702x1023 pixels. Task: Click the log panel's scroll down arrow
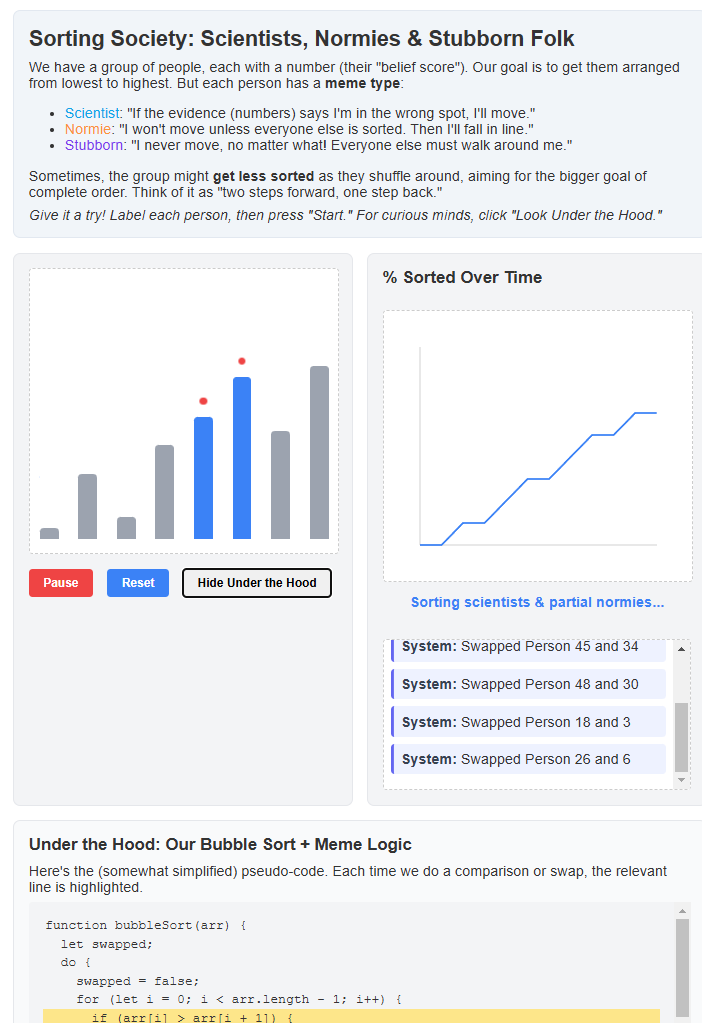[x=682, y=779]
